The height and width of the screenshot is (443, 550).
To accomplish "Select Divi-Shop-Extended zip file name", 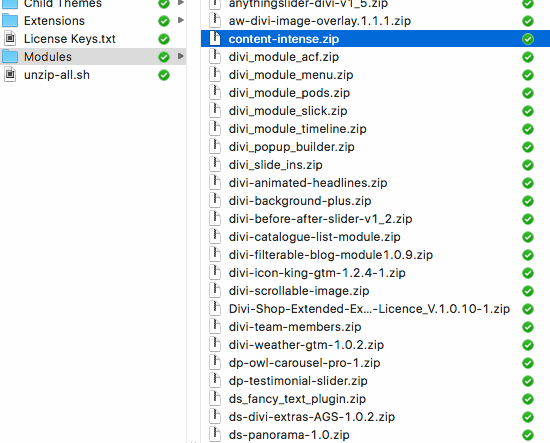I will (369, 309).
